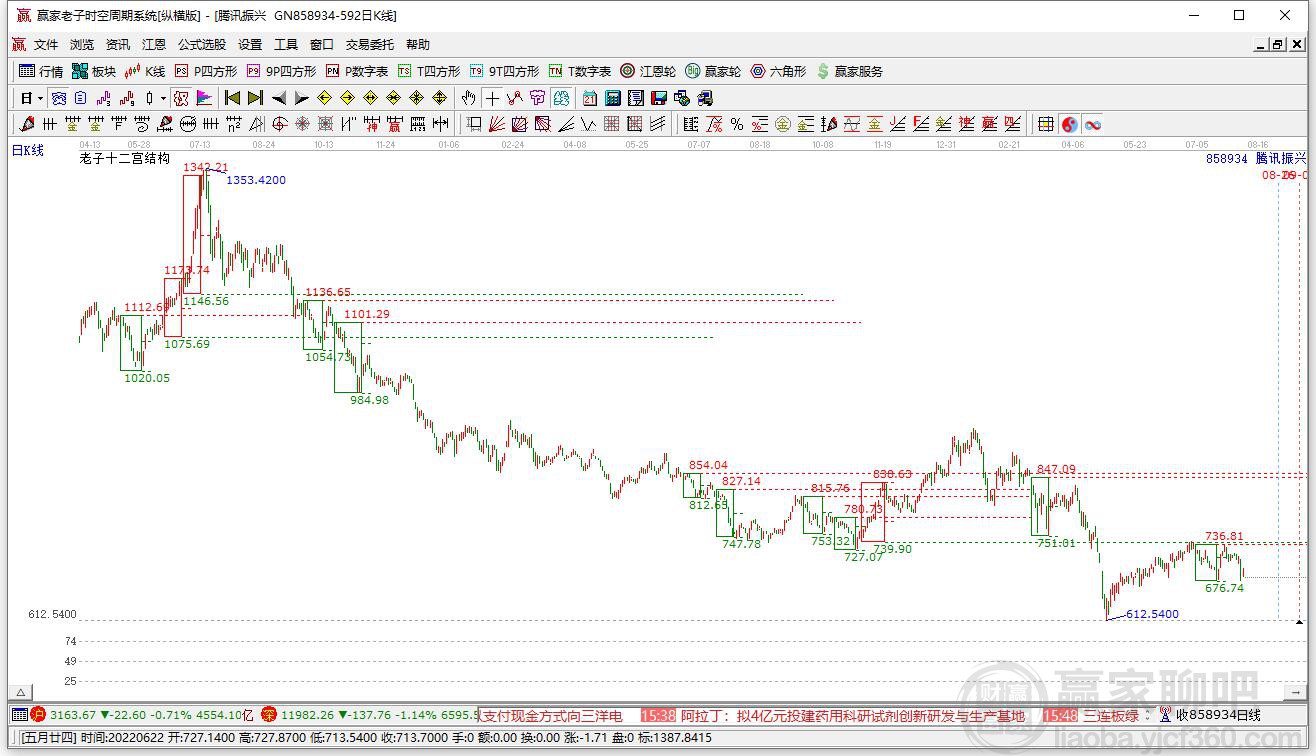This screenshot has width=1316, height=756.
Task: Step forward with the right arrow
Action: [301, 98]
